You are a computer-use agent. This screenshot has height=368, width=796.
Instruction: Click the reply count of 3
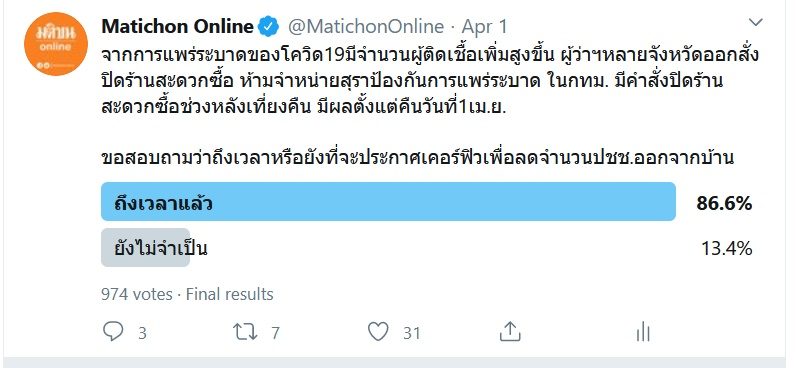click(x=143, y=333)
